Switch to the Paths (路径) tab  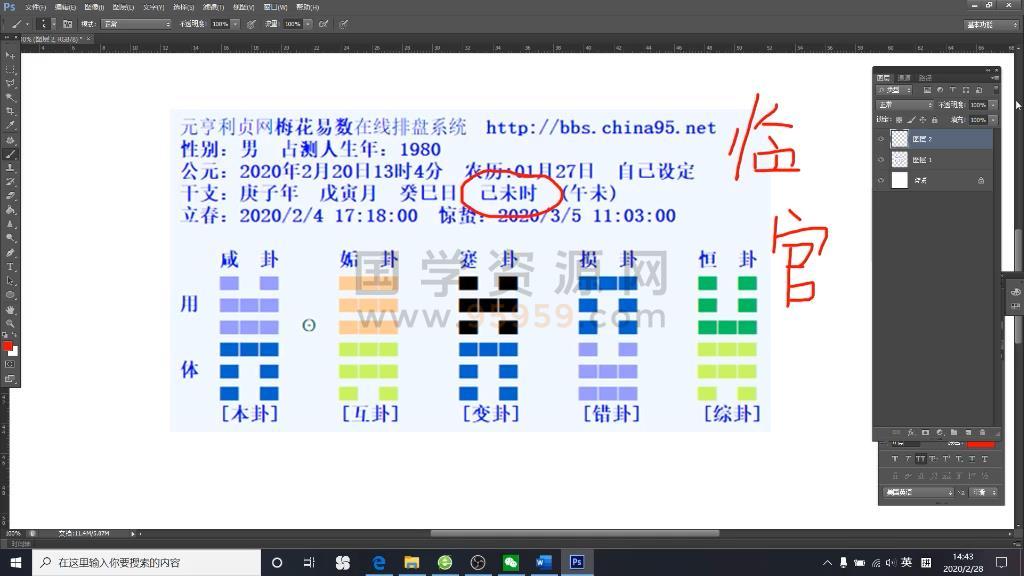coord(925,78)
